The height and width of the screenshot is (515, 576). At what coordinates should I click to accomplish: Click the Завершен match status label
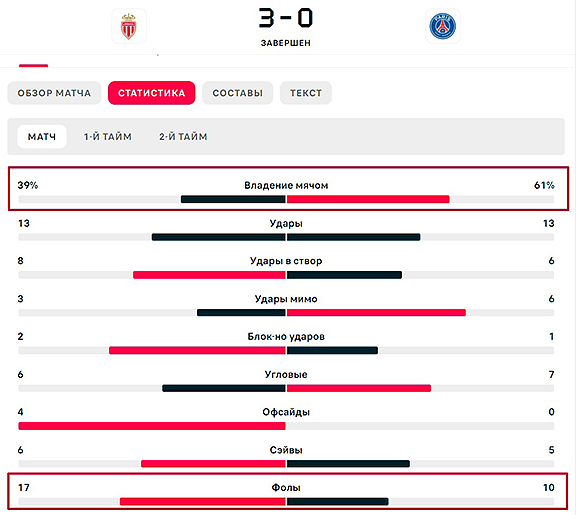[286, 43]
